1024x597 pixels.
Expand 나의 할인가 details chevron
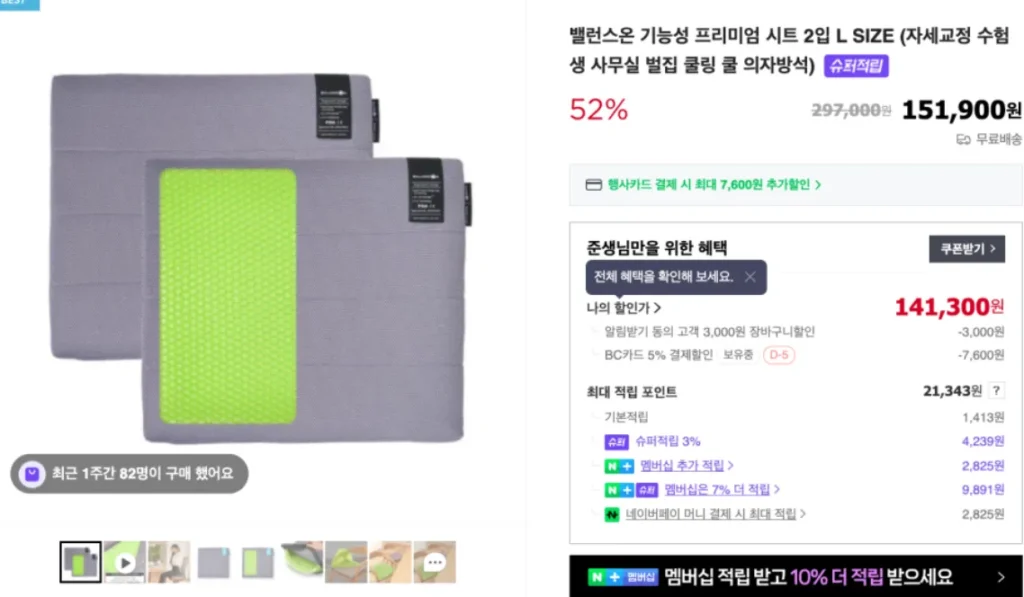click(x=658, y=308)
